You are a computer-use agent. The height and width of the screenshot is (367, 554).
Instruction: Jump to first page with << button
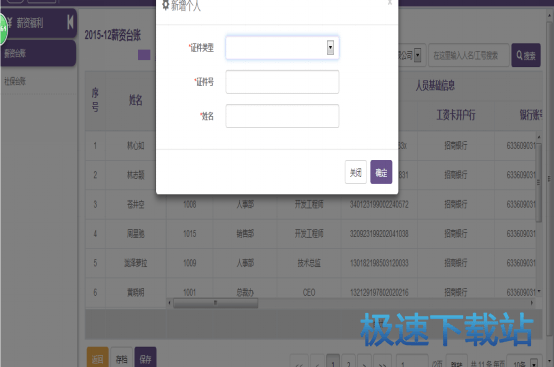299,361
